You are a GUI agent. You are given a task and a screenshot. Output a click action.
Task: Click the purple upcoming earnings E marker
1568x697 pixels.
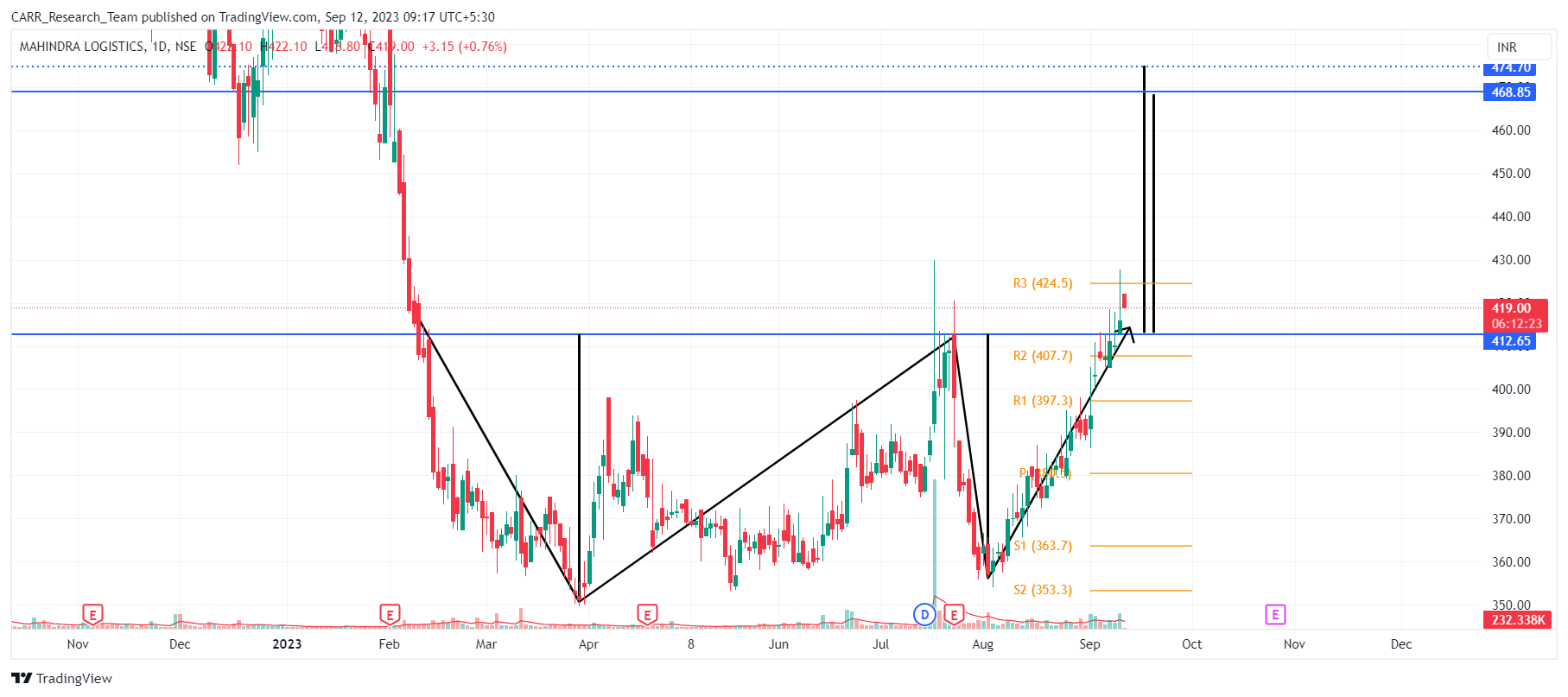pyautogui.click(x=1275, y=614)
